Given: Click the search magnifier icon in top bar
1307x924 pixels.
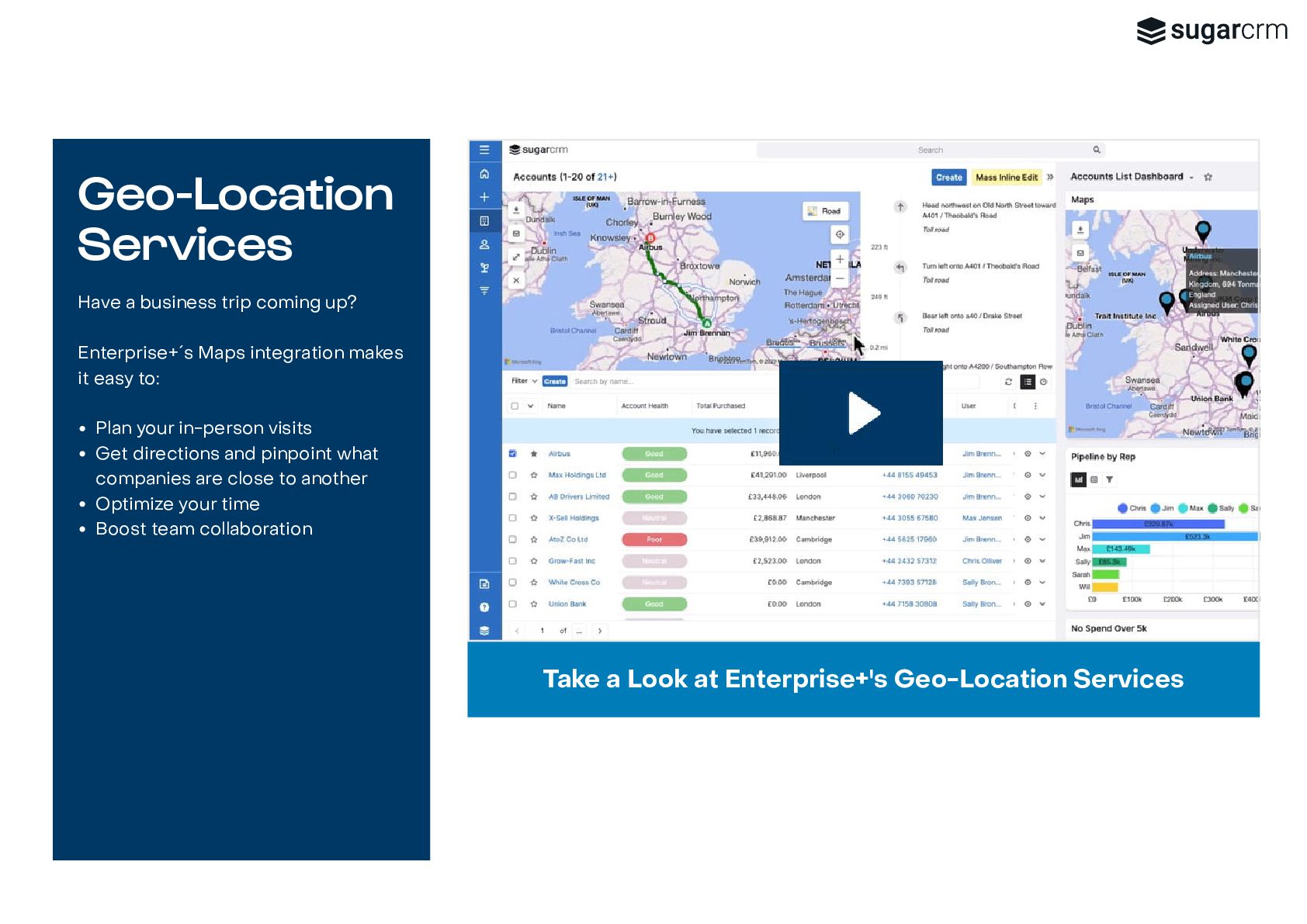Looking at the screenshot, I should click(1097, 150).
